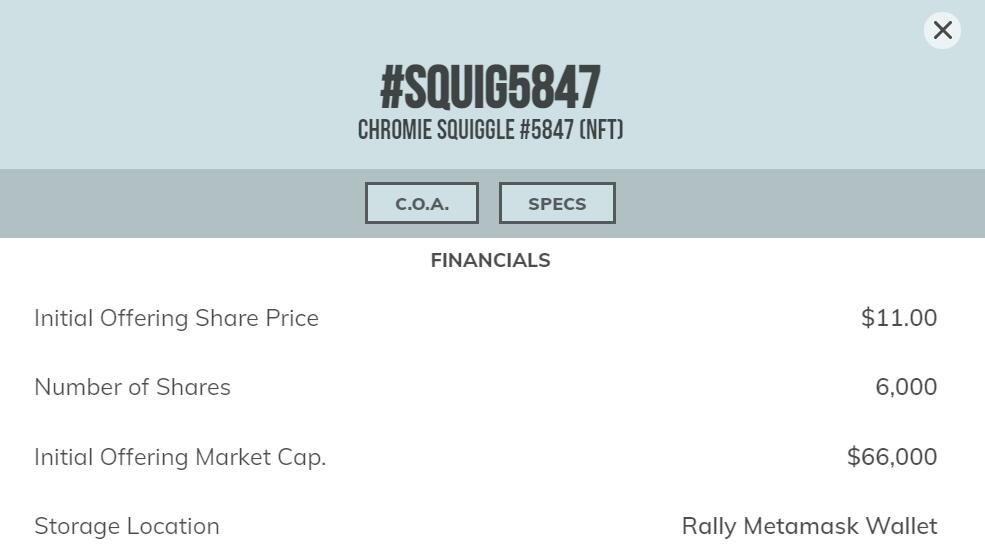Screen dimensions: 985x548
Task: Click the Initial Offering Share Price label
Action: [x=176, y=318]
